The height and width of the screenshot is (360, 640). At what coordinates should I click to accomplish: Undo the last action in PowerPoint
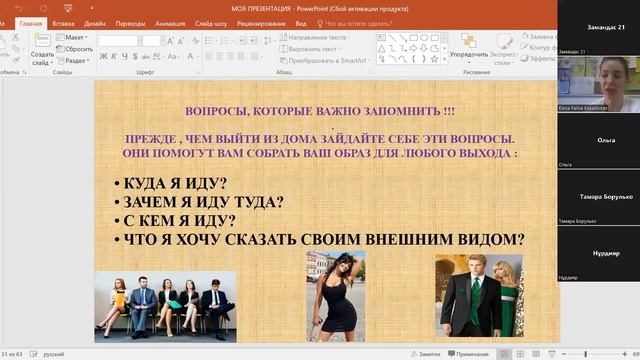(19, 8)
